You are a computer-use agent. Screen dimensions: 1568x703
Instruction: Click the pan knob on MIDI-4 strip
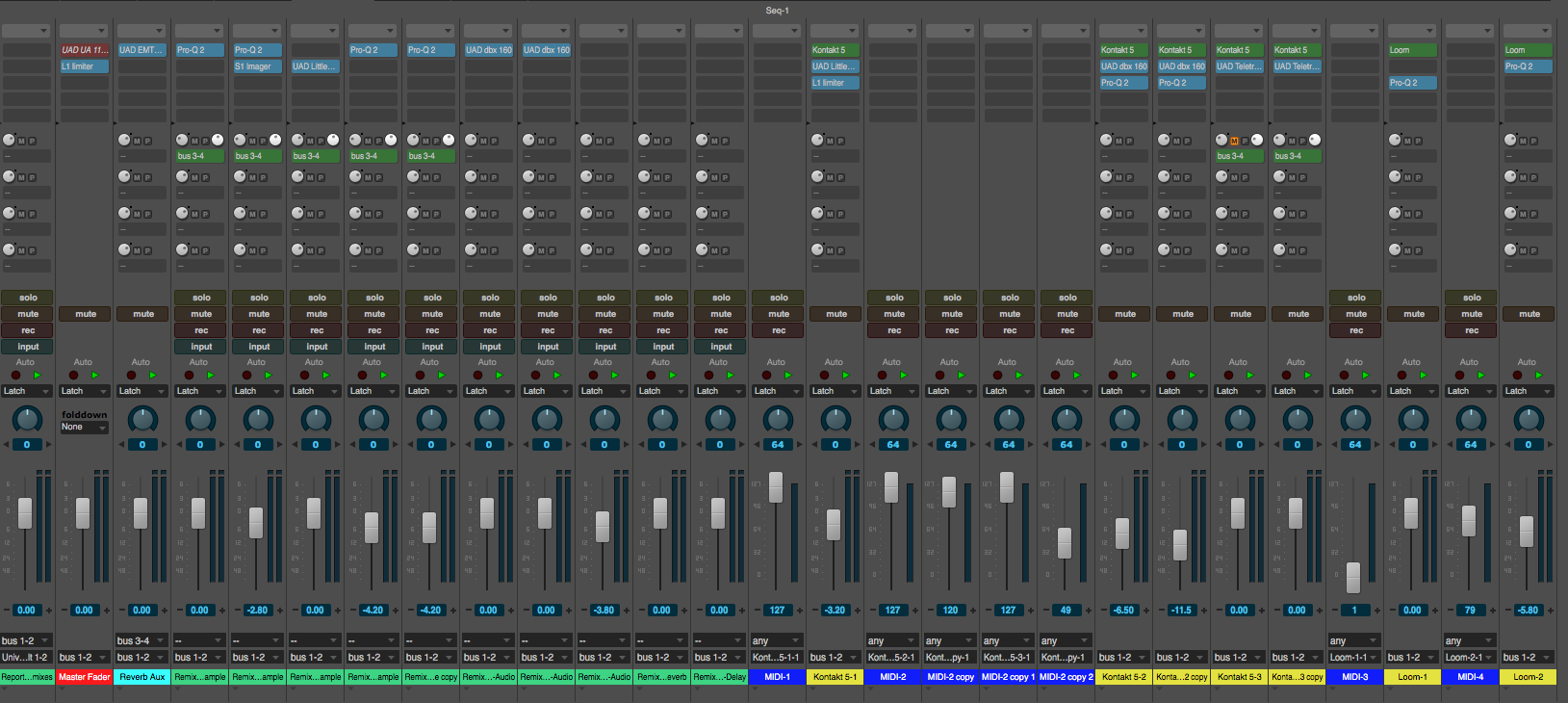click(1471, 419)
